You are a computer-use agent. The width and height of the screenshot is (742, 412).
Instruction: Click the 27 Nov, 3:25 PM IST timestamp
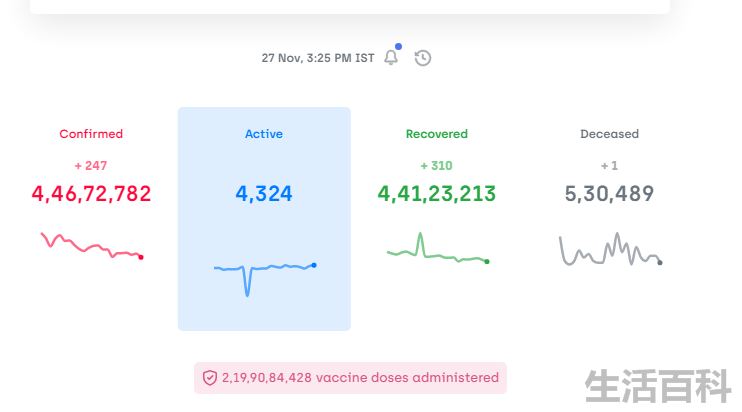318,58
